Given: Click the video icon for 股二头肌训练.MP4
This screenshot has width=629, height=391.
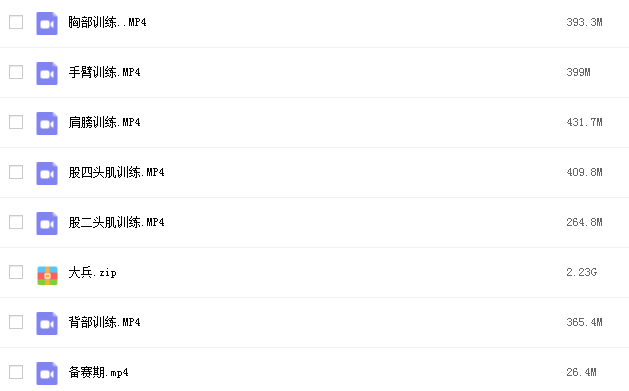Looking at the screenshot, I should coord(47,223).
